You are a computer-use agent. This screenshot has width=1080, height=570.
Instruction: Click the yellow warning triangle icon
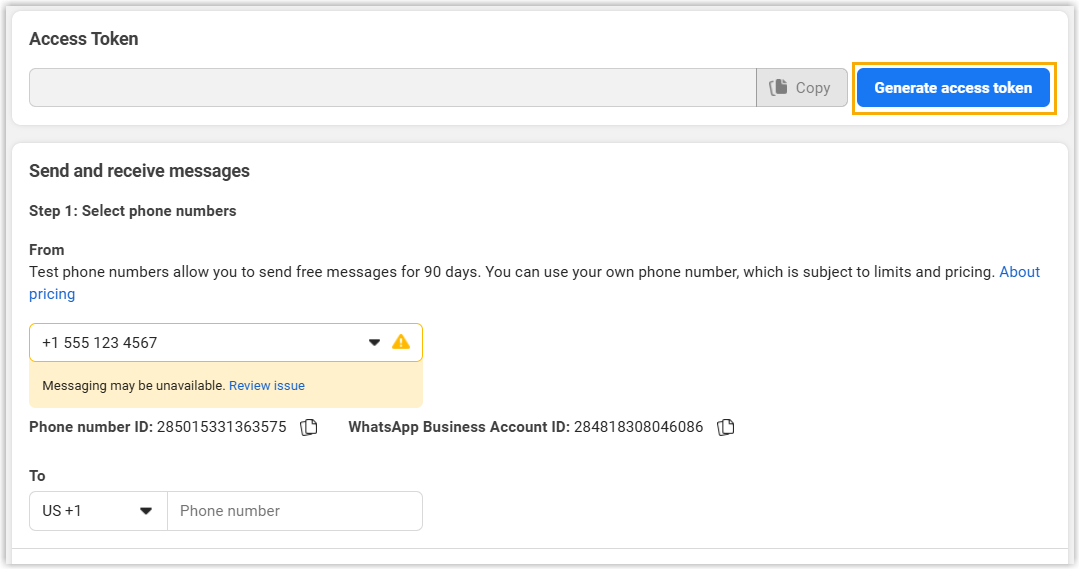[x=401, y=342]
